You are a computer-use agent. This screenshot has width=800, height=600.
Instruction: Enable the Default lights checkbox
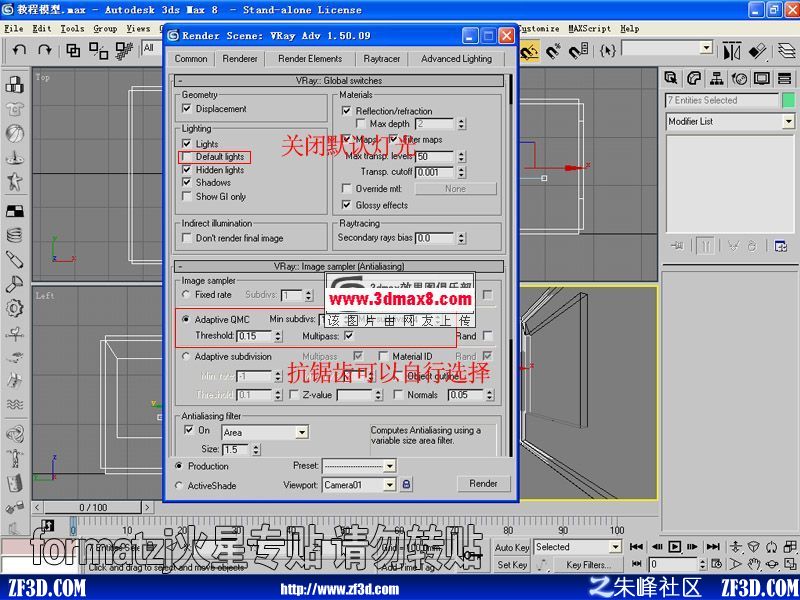pyautogui.click(x=187, y=157)
